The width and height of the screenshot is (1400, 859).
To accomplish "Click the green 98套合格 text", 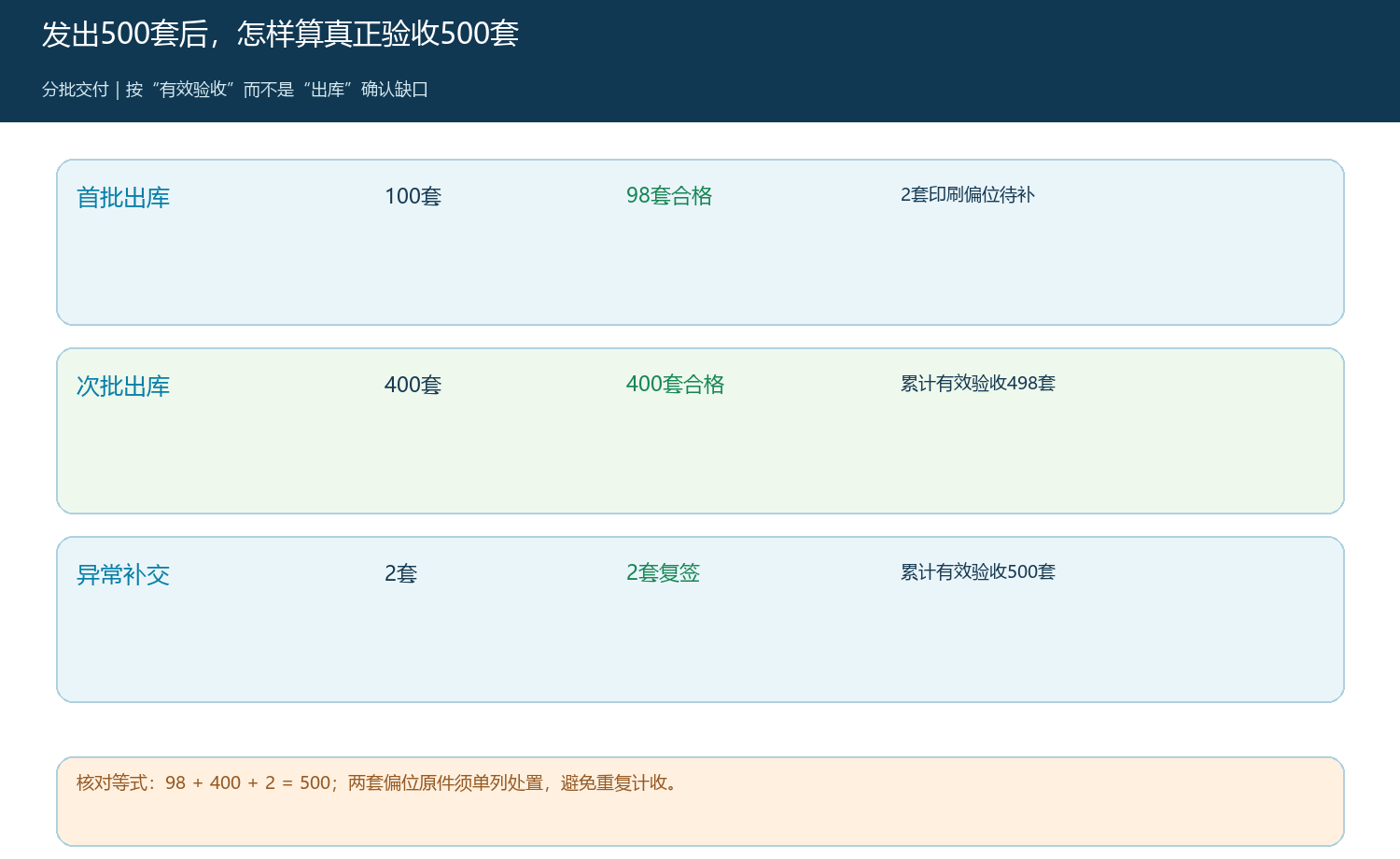I will click(x=669, y=195).
